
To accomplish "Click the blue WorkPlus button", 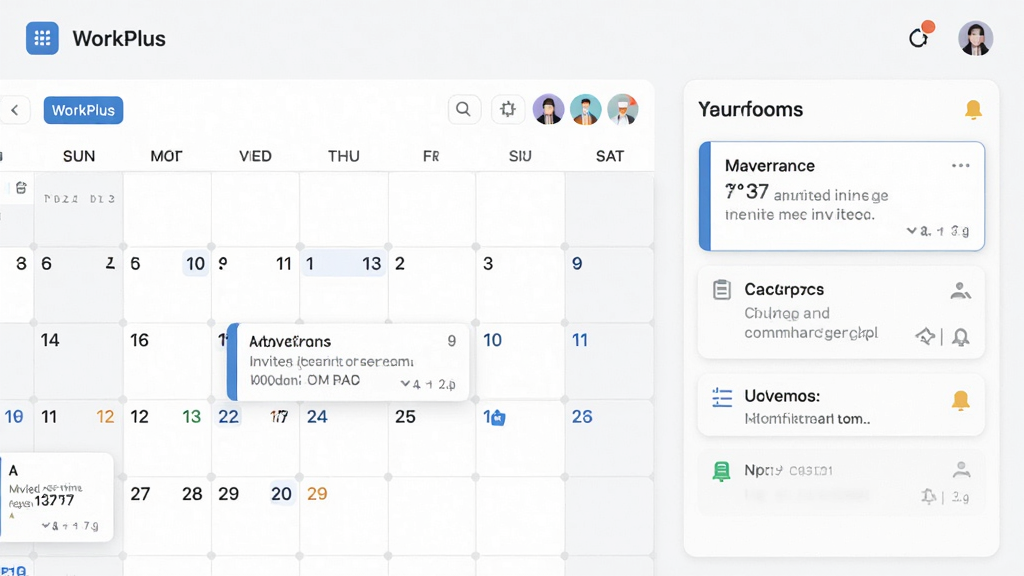I will click(x=84, y=110).
